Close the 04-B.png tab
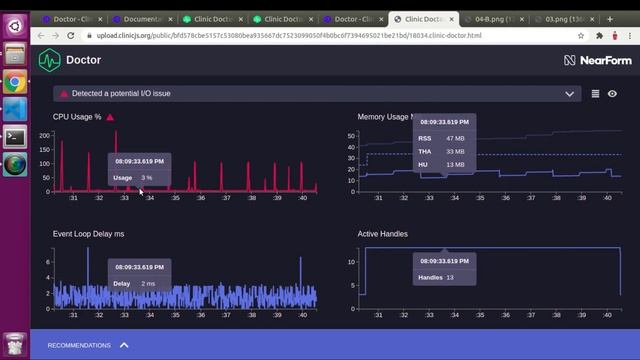This screenshot has height=360, width=640. (522, 19)
